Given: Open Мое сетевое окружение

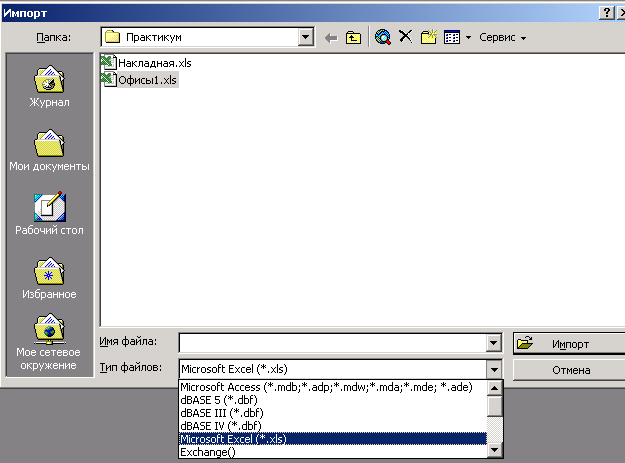Looking at the screenshot, I should point(49,343).
